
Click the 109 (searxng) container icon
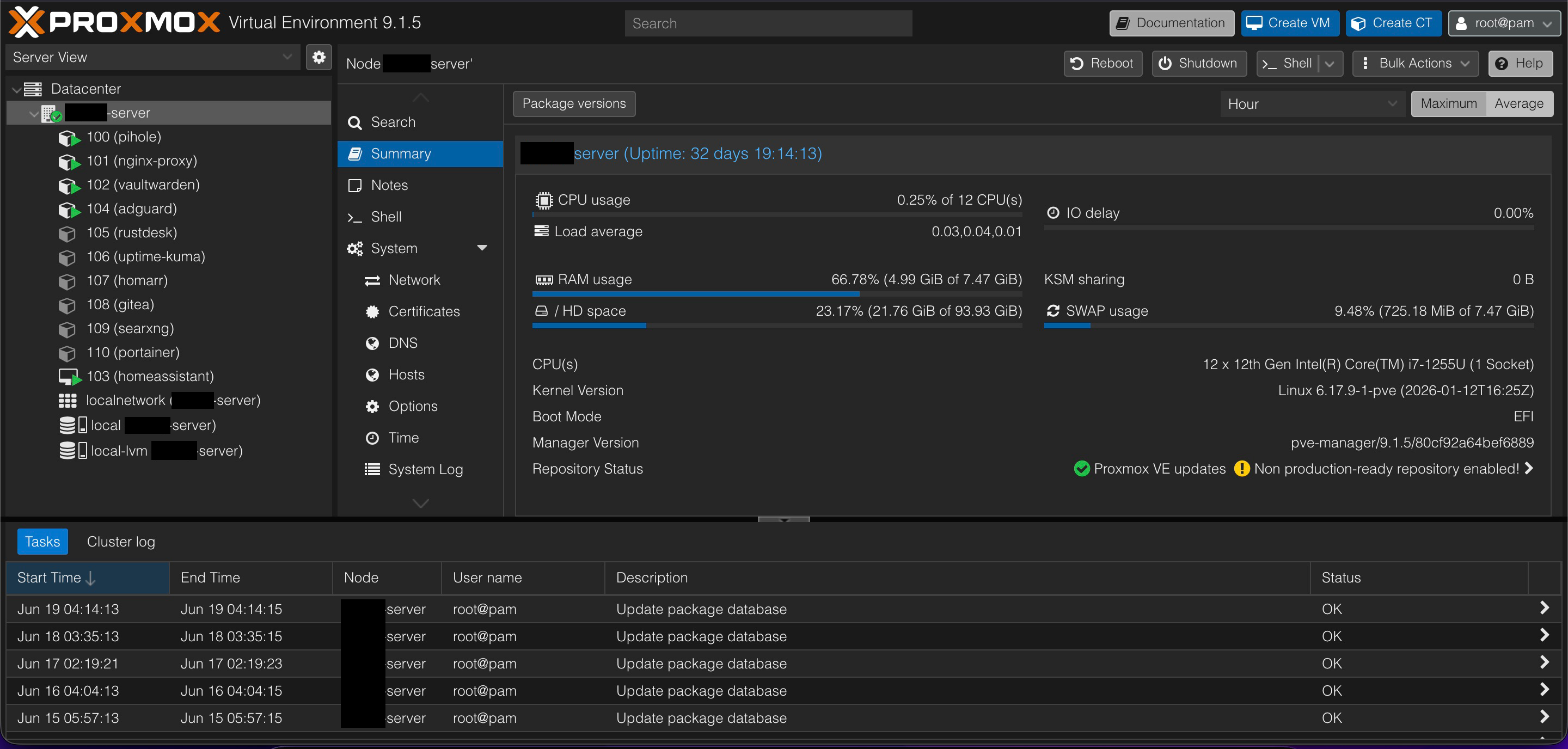67,329
